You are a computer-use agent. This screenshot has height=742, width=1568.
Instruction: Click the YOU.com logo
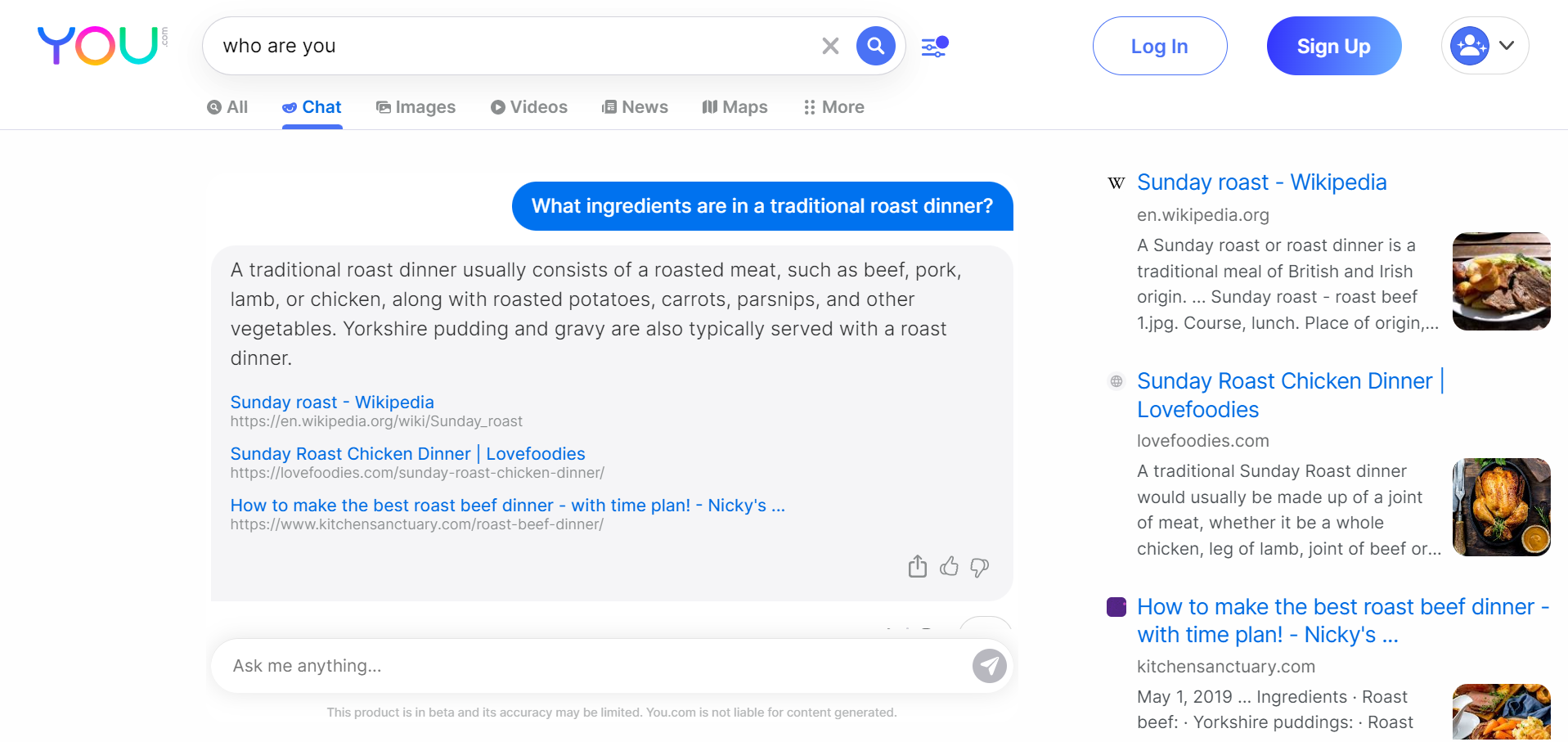102,45
